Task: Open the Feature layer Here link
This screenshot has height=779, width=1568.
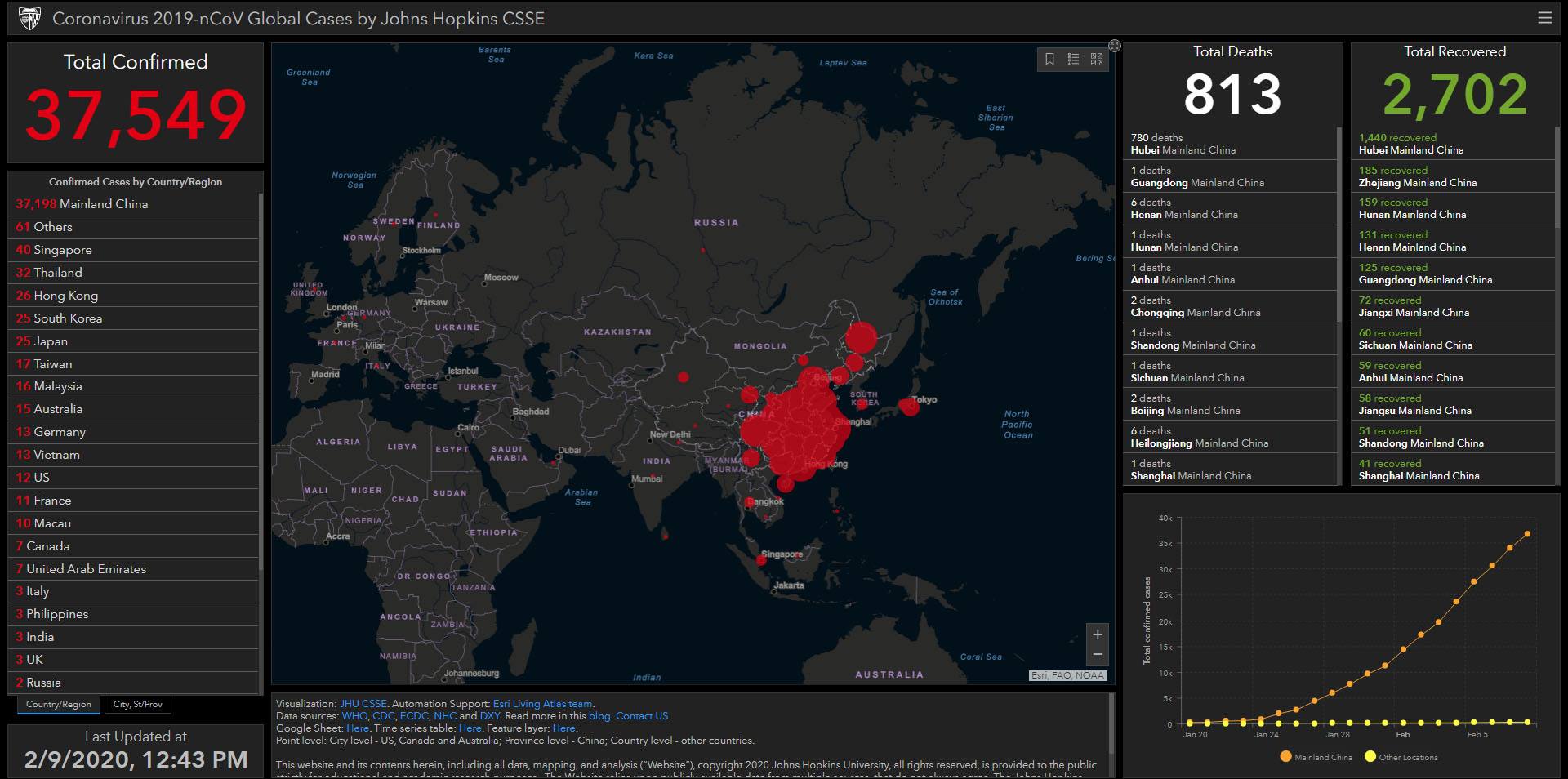Action: [563, 728]
